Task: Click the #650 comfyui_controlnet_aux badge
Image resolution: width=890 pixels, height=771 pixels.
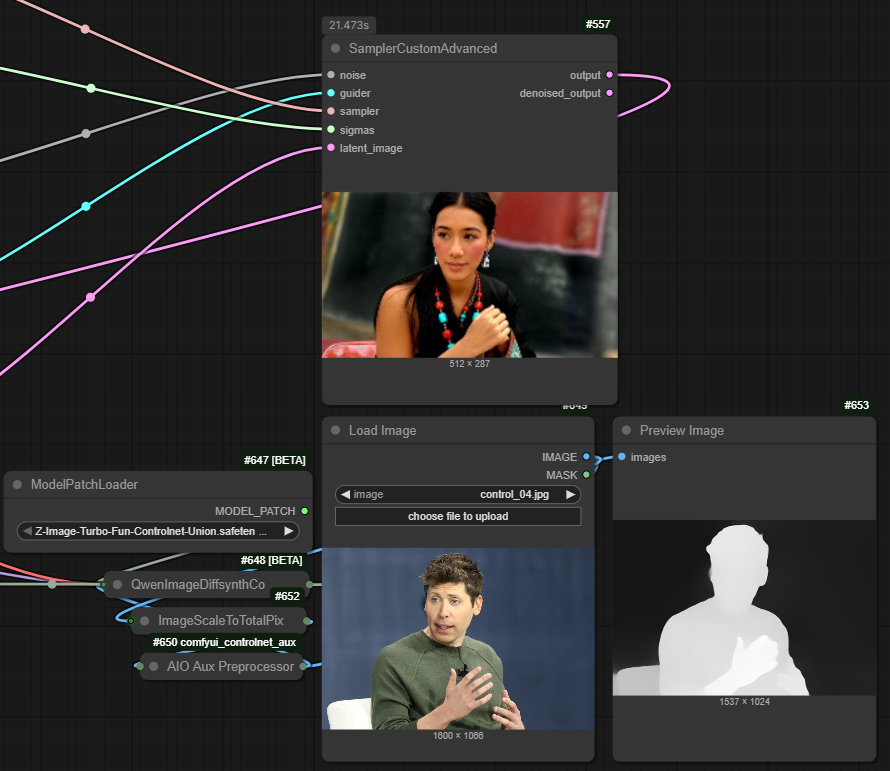Action: (224, 642)
